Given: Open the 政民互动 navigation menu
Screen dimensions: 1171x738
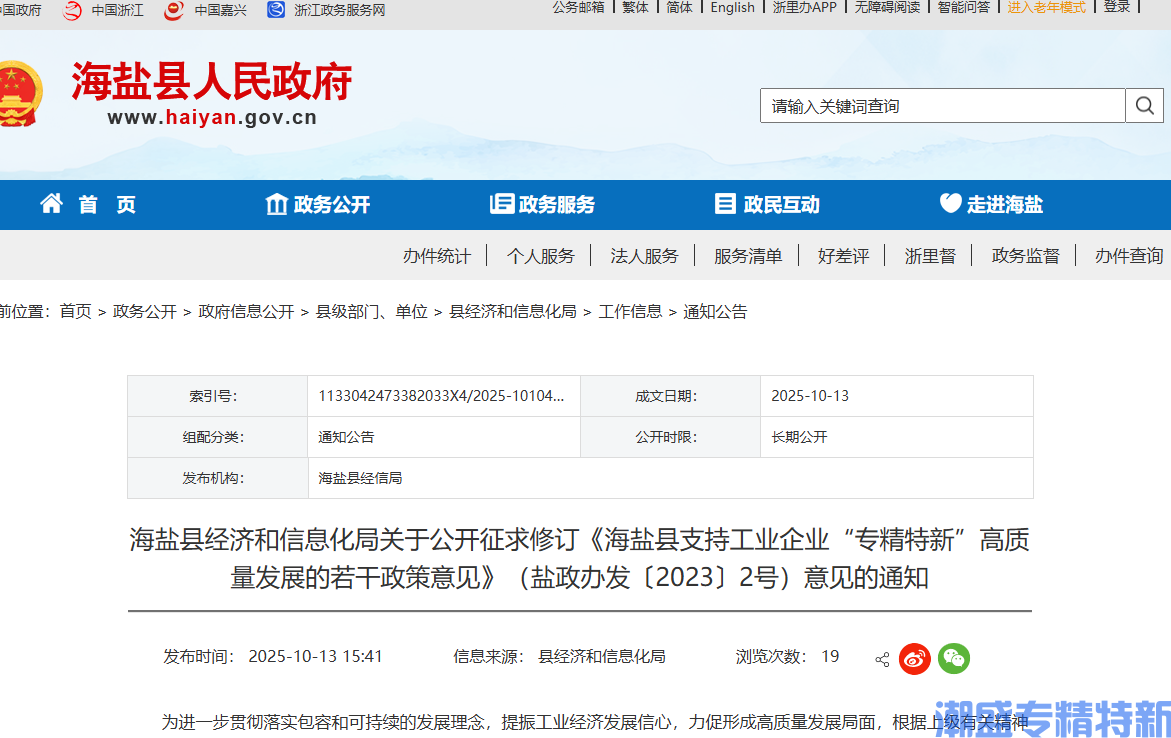Looking at the screenshot, I should click(767, 204).
